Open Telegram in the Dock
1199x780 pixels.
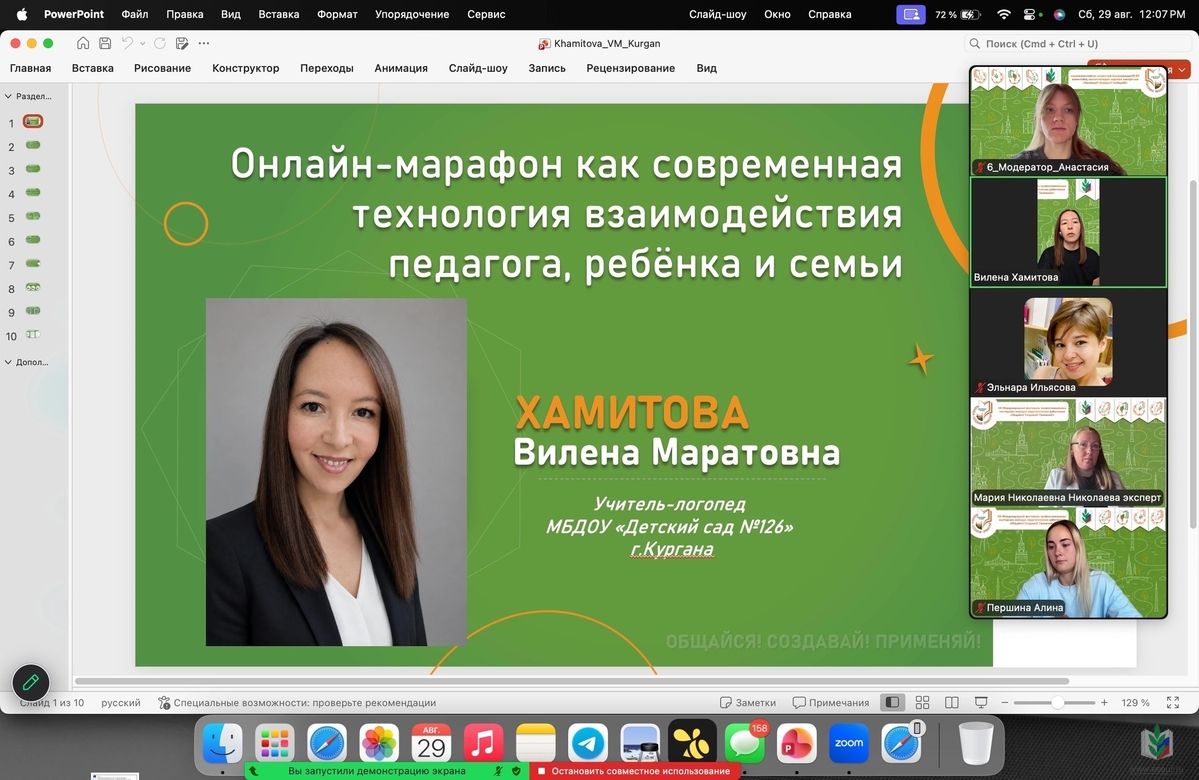588,743
